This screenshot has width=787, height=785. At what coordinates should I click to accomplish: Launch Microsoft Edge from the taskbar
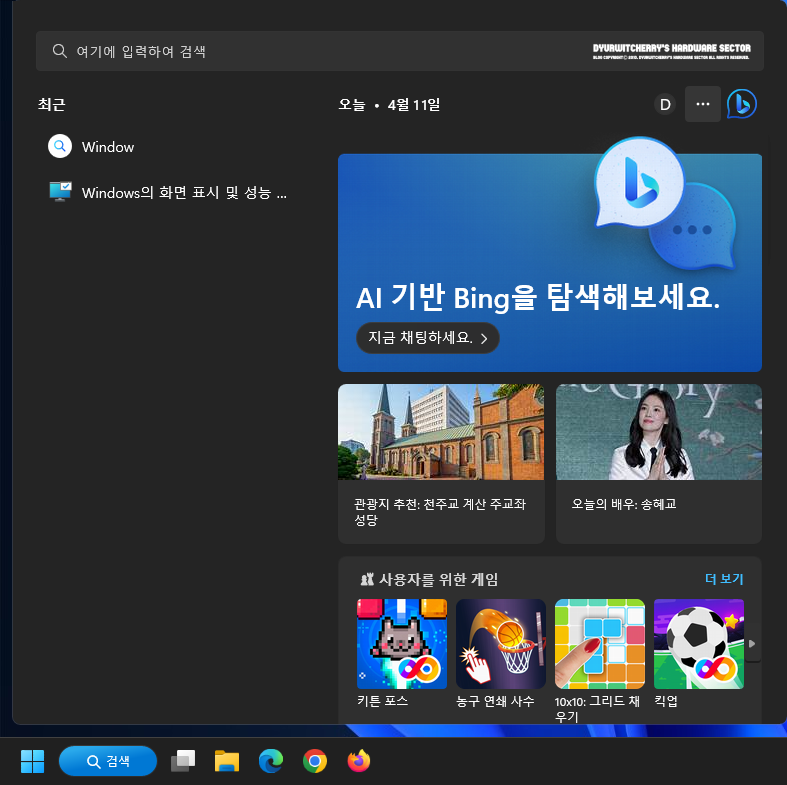click(271, 761)
